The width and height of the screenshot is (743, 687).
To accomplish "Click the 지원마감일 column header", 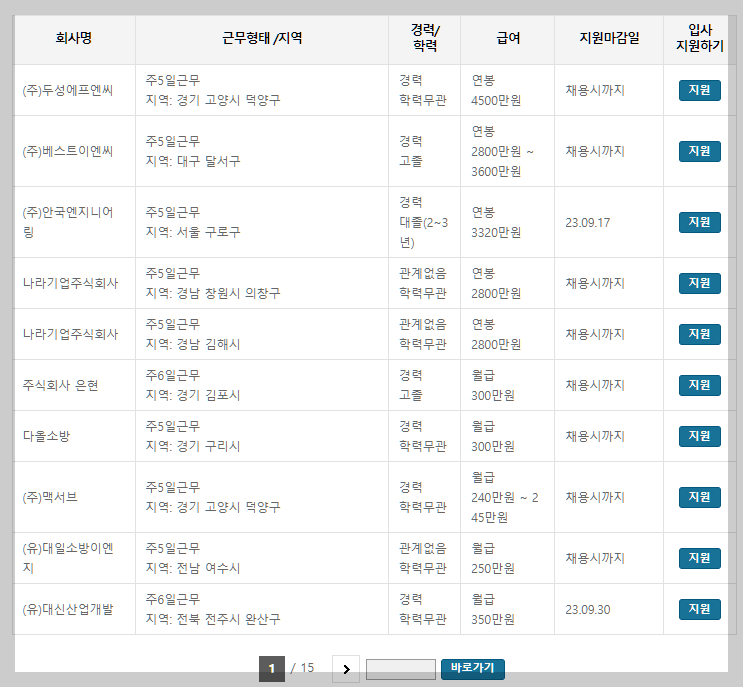I will coord(609,38).
